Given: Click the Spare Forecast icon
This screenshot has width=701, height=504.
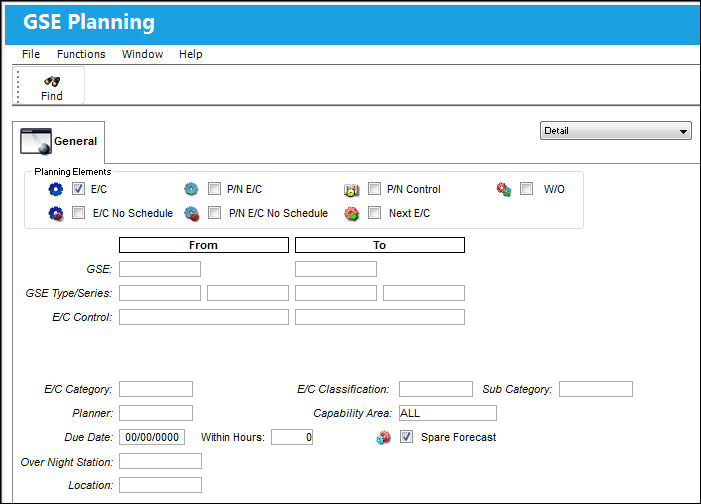Looking at the screenshot, I should (383, 437).
